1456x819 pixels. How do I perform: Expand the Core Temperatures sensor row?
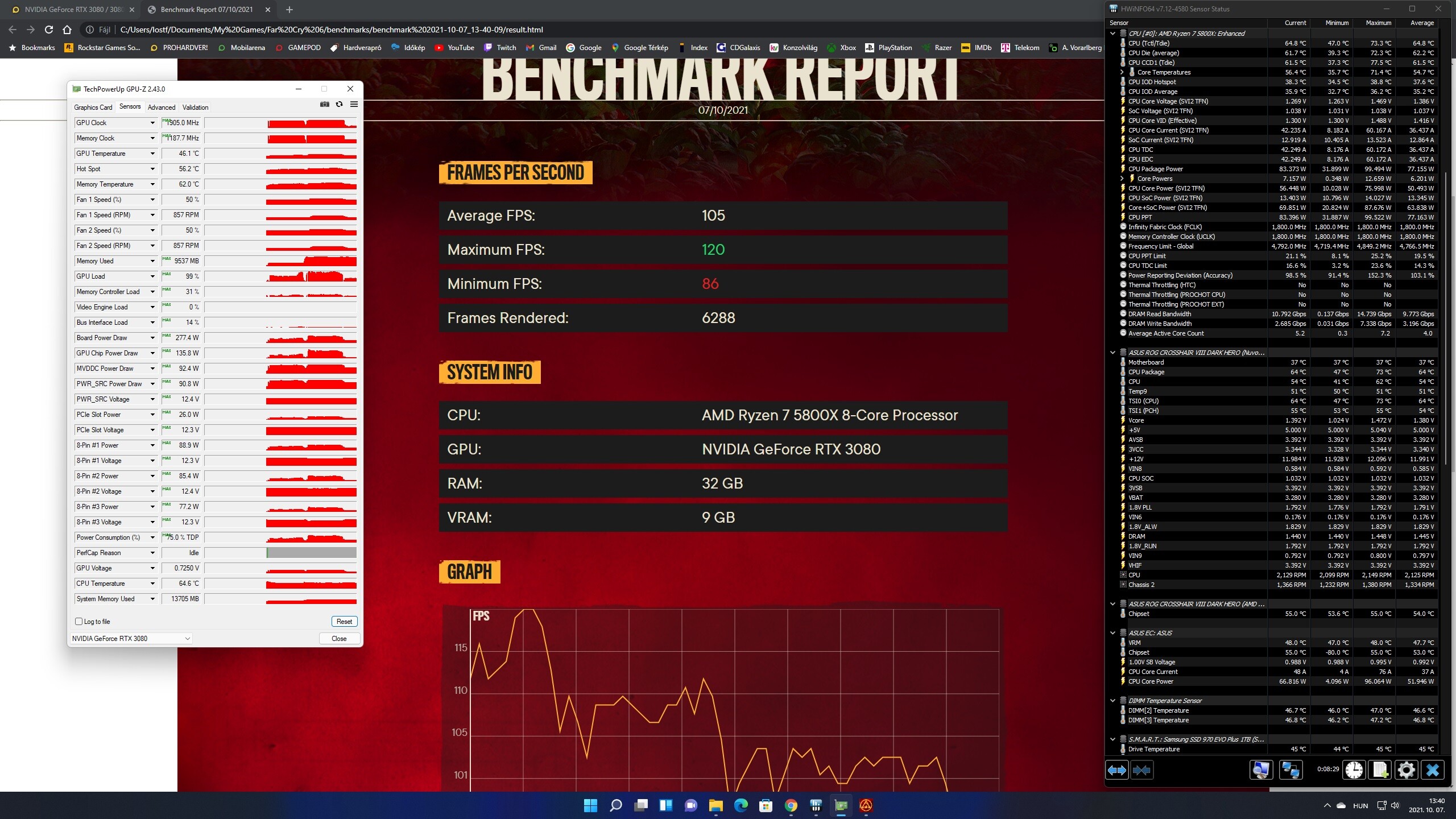(1122, 72)
